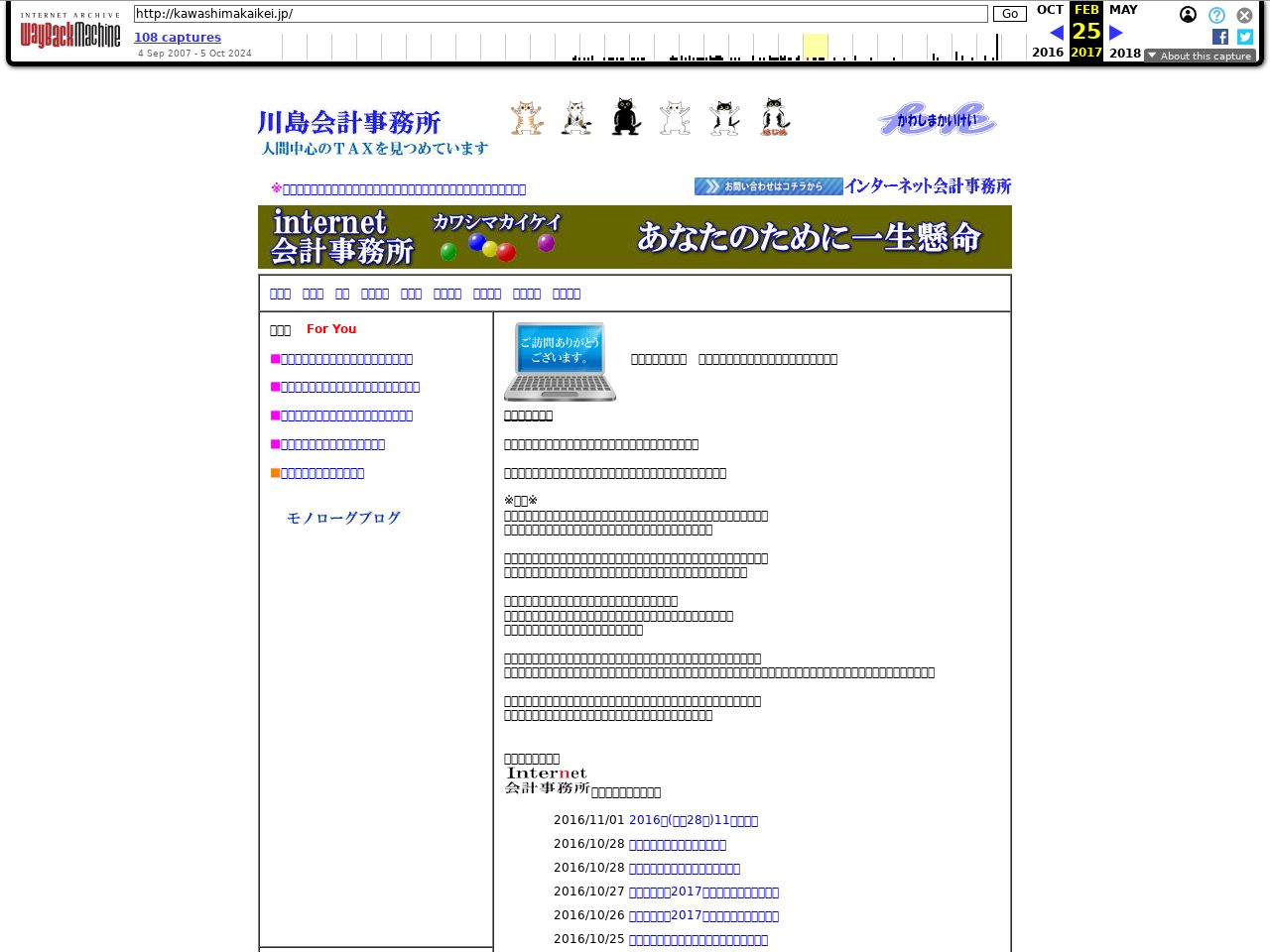Click the cat with red caption text

point(774,117)
